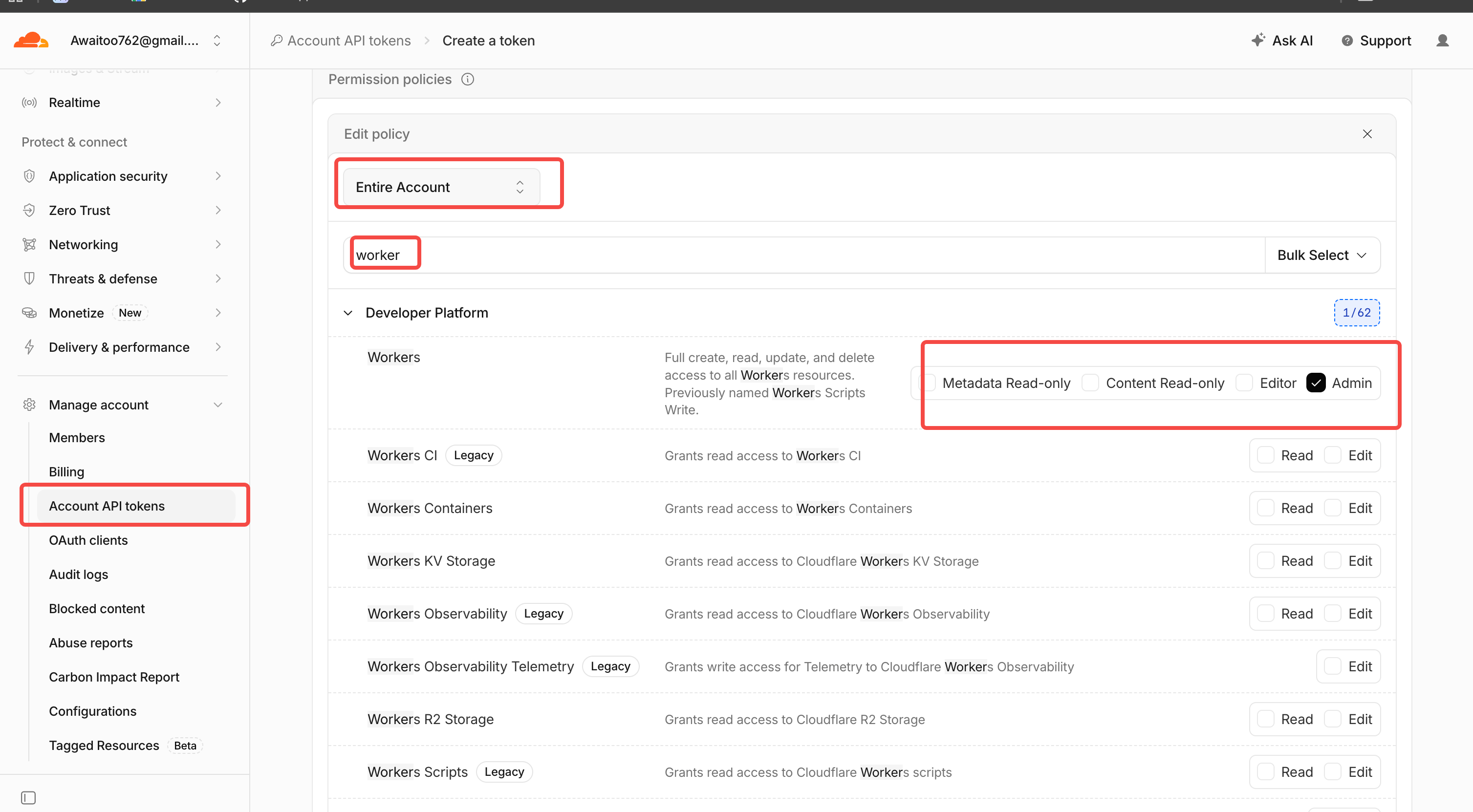Open Configurations in sidebar
The image size is (1473, 812).
[93, 711]
